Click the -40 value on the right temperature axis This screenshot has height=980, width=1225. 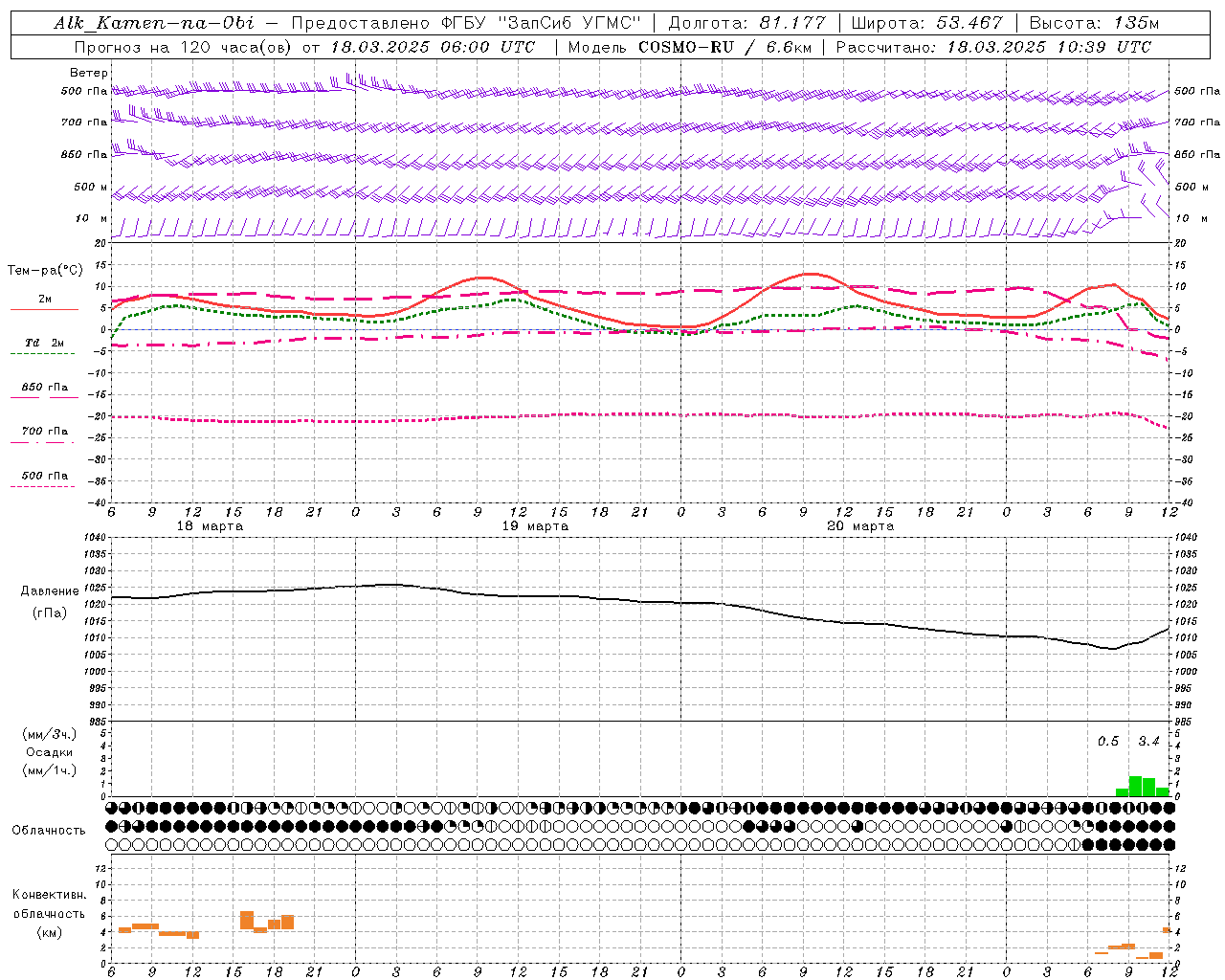[1183, 502]
